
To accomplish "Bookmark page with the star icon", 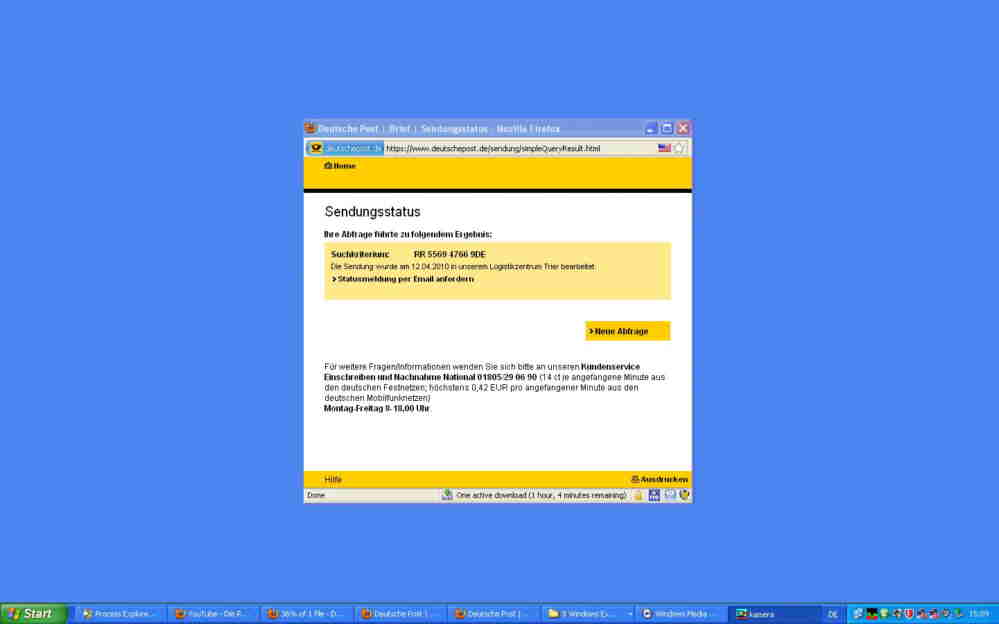I will pos(679,148).
